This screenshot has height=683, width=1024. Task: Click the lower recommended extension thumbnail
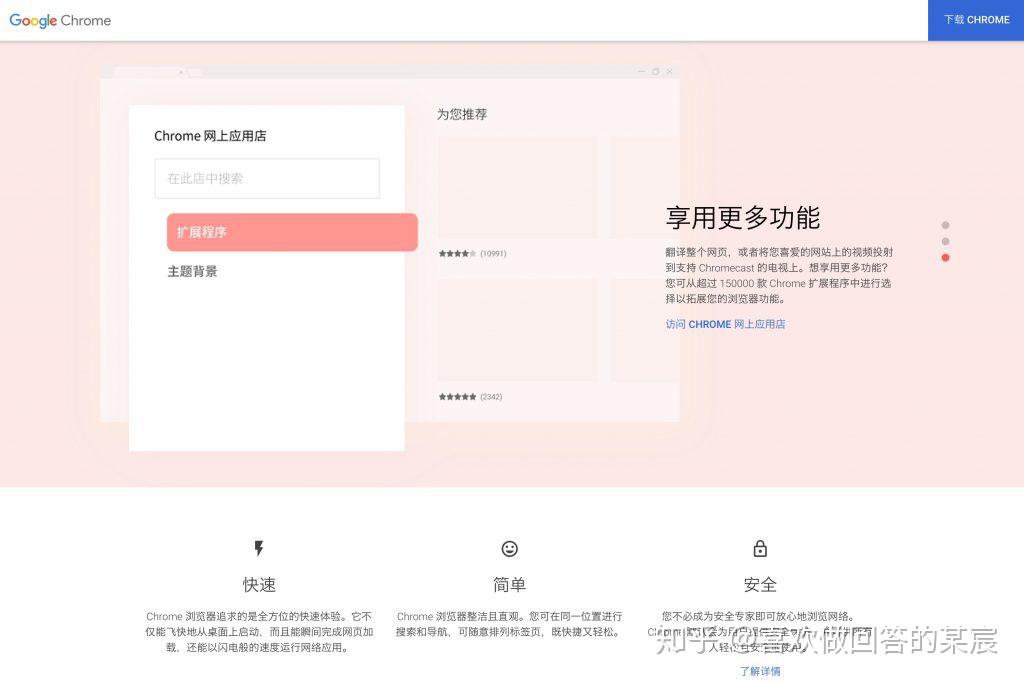tap(517, 329)
